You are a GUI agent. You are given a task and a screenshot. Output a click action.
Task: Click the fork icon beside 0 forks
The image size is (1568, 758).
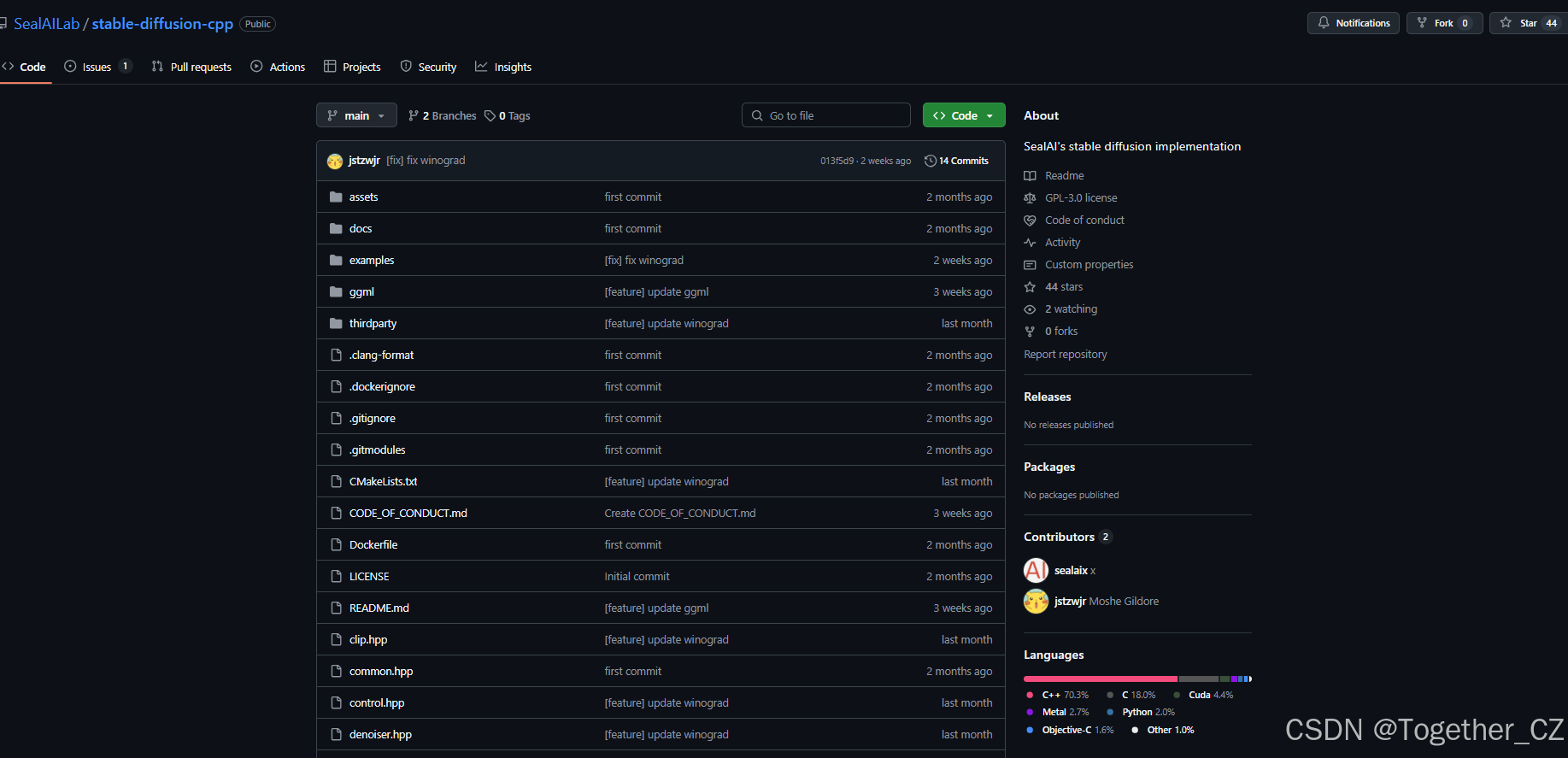click(1030, 331)
